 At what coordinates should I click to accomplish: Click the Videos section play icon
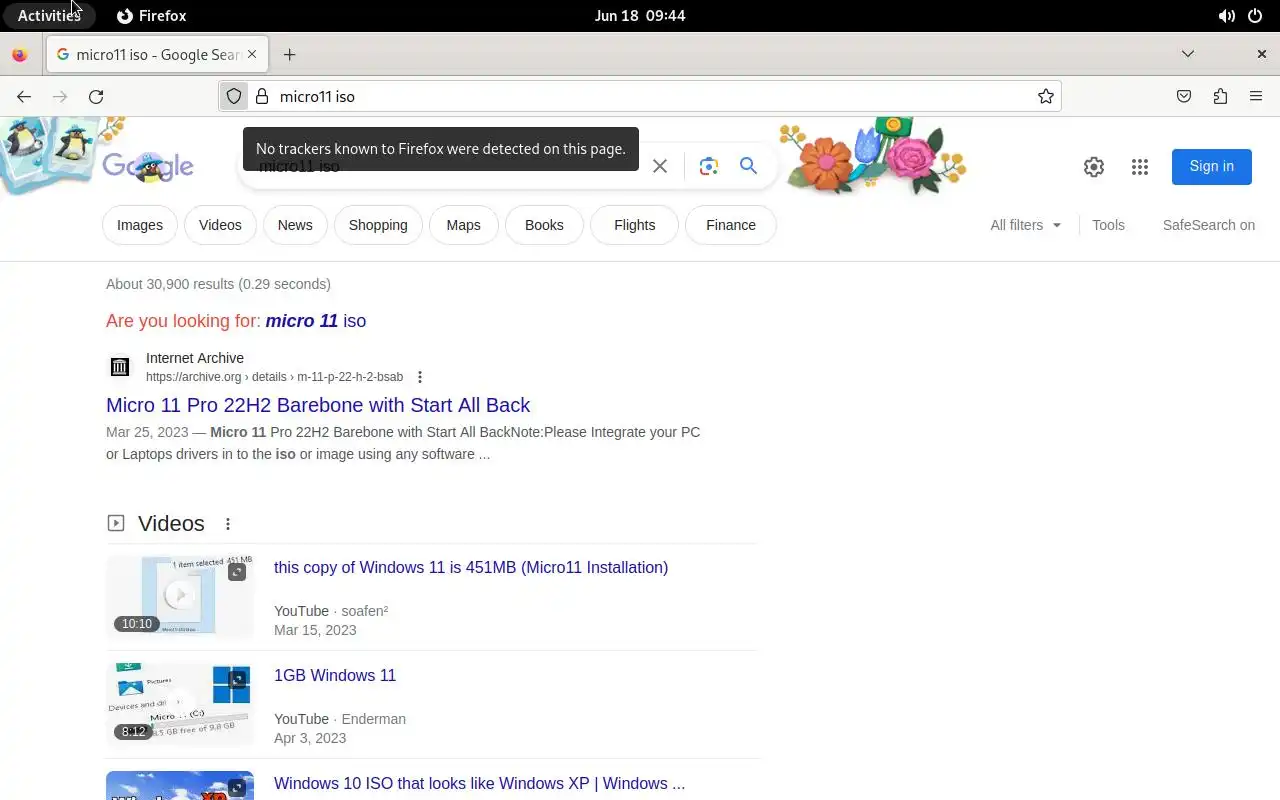tap(116, 523)
